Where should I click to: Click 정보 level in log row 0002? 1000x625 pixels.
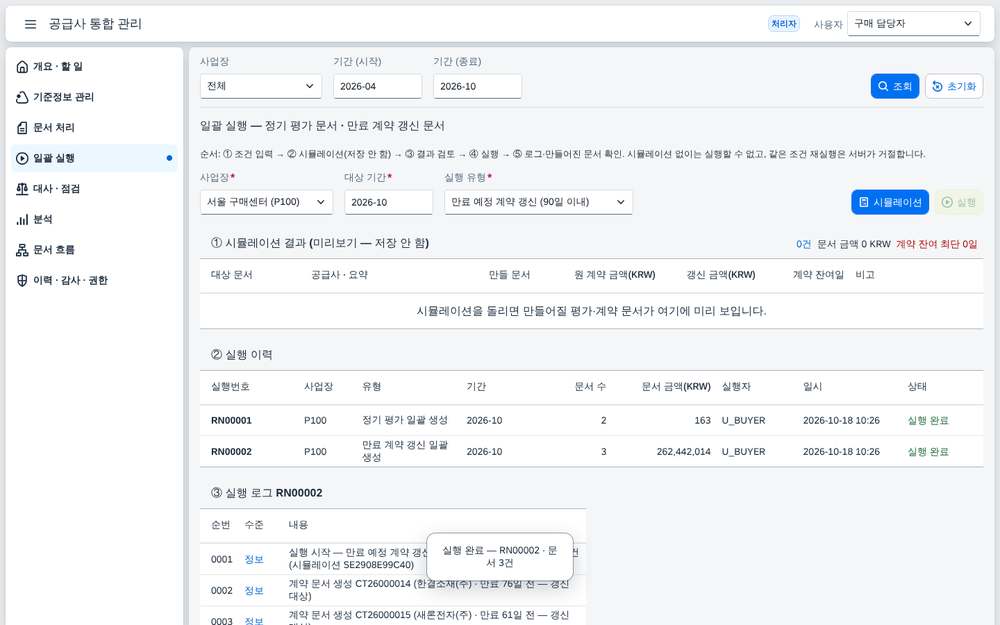point(254,591)
